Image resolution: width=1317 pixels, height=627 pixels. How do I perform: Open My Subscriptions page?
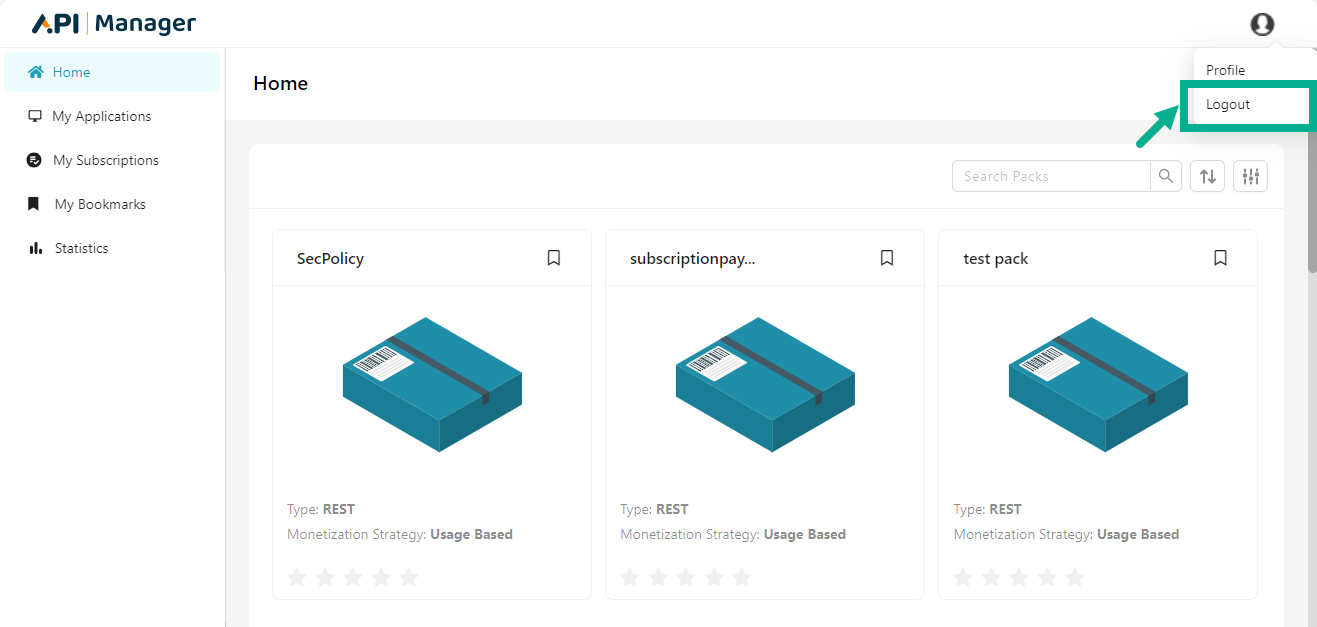105,160
